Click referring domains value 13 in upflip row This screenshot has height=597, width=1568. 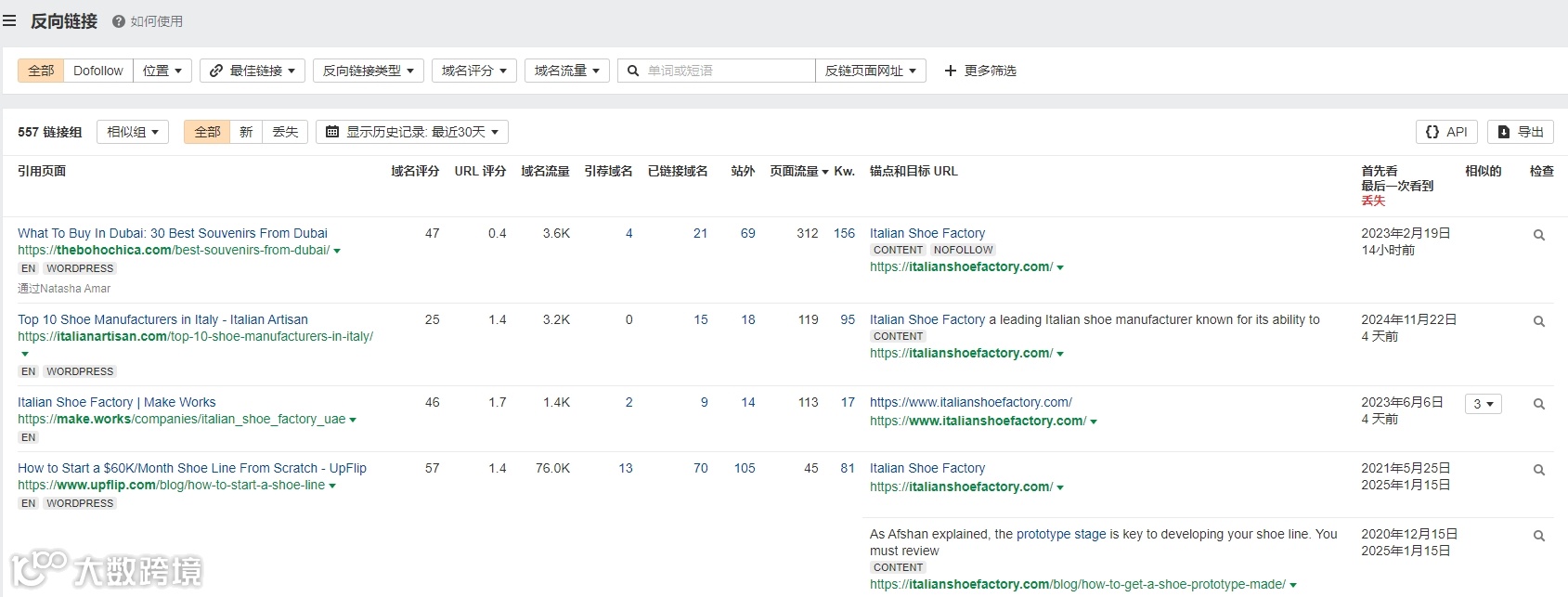(626, 468)
